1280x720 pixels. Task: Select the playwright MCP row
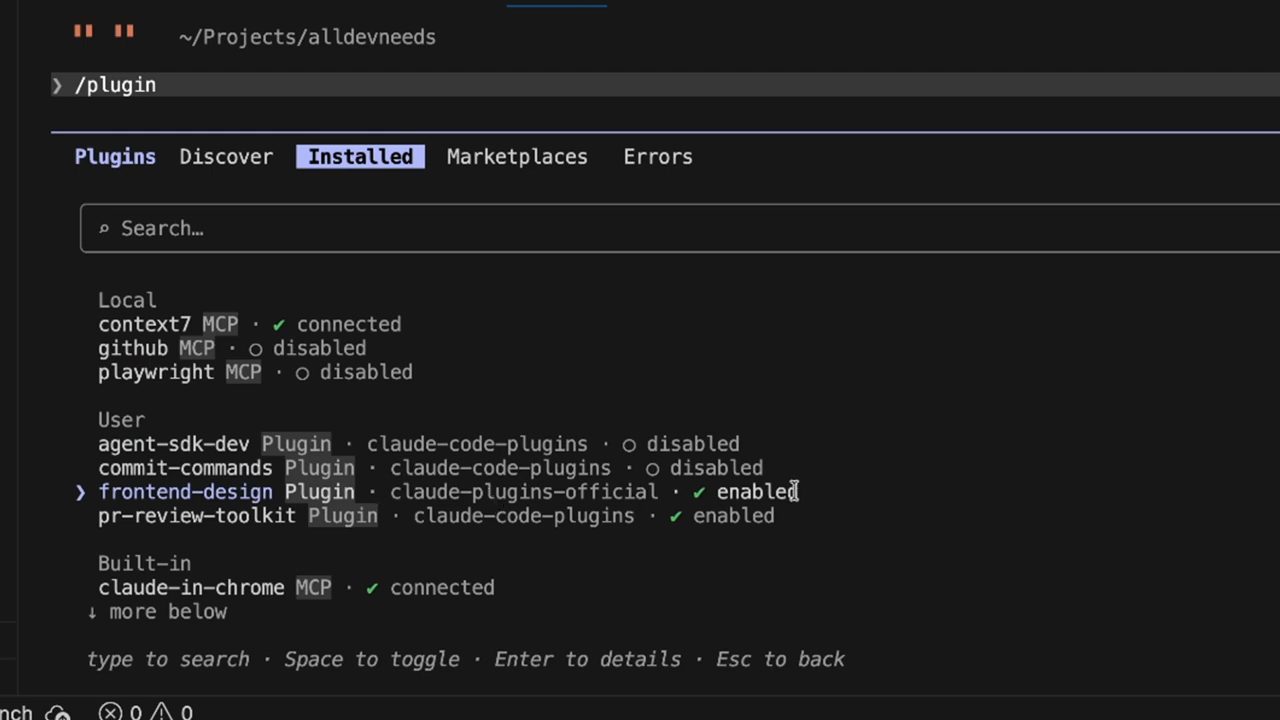point(255,372)
